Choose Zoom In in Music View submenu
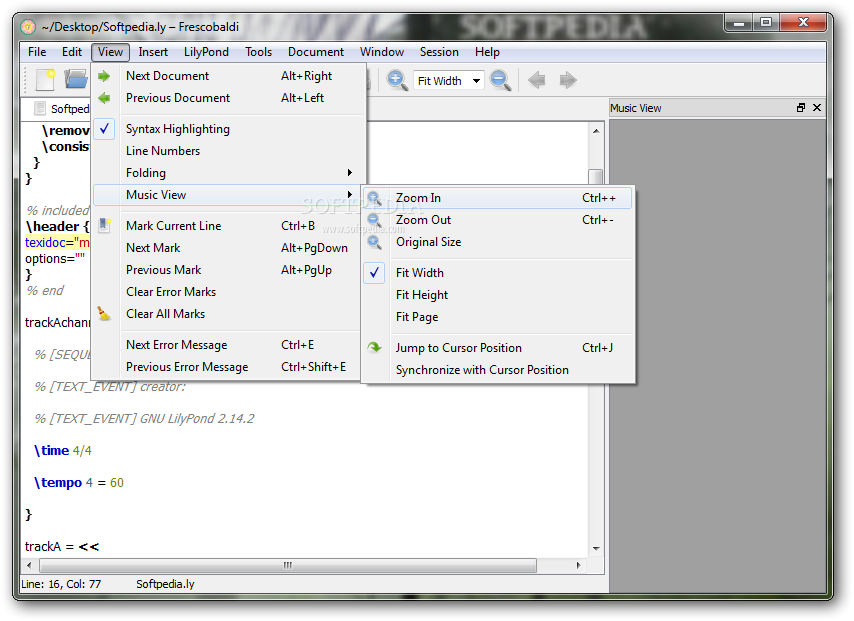Screen dimensions: 854x621 [x=498, y=198]
